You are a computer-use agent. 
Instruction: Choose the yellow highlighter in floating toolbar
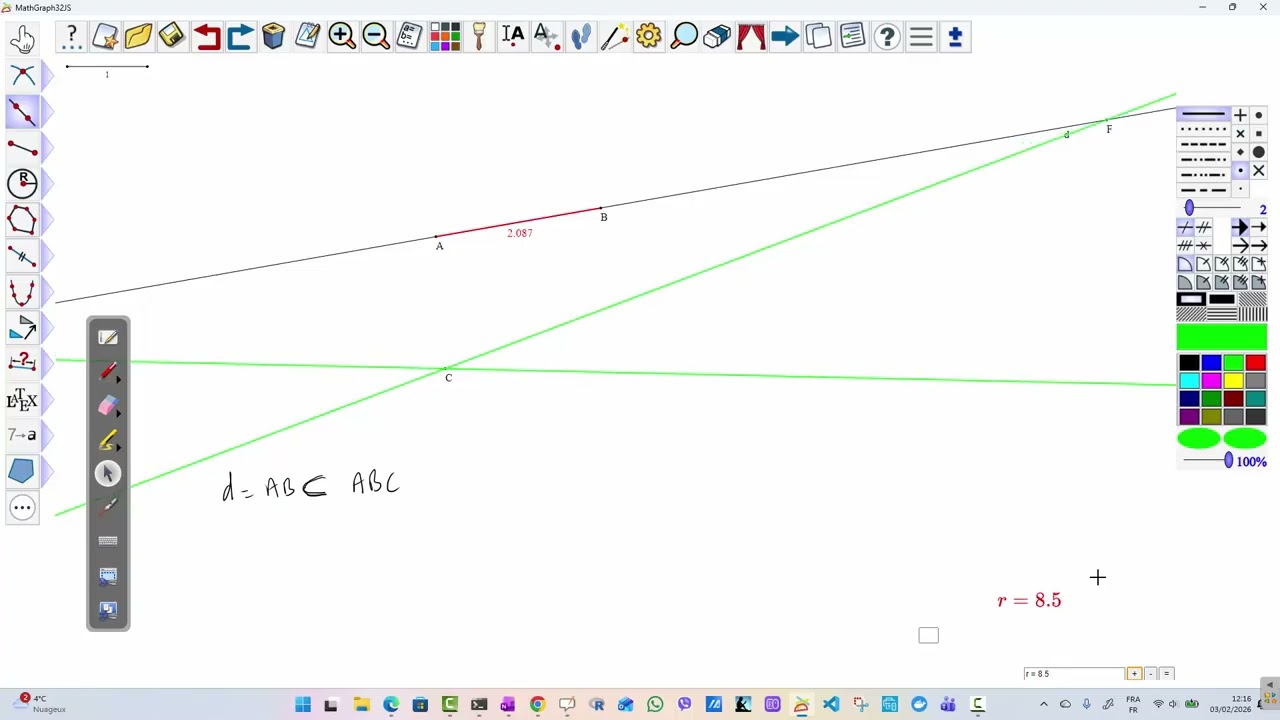[108, 440]
